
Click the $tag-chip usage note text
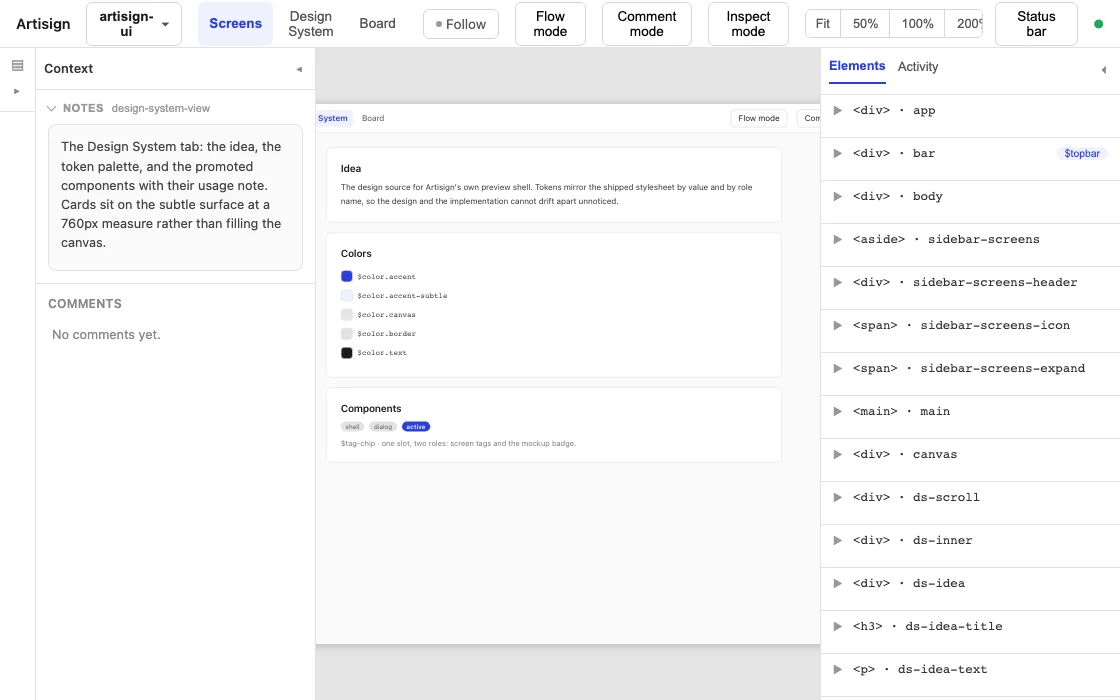tap(458, 444)
